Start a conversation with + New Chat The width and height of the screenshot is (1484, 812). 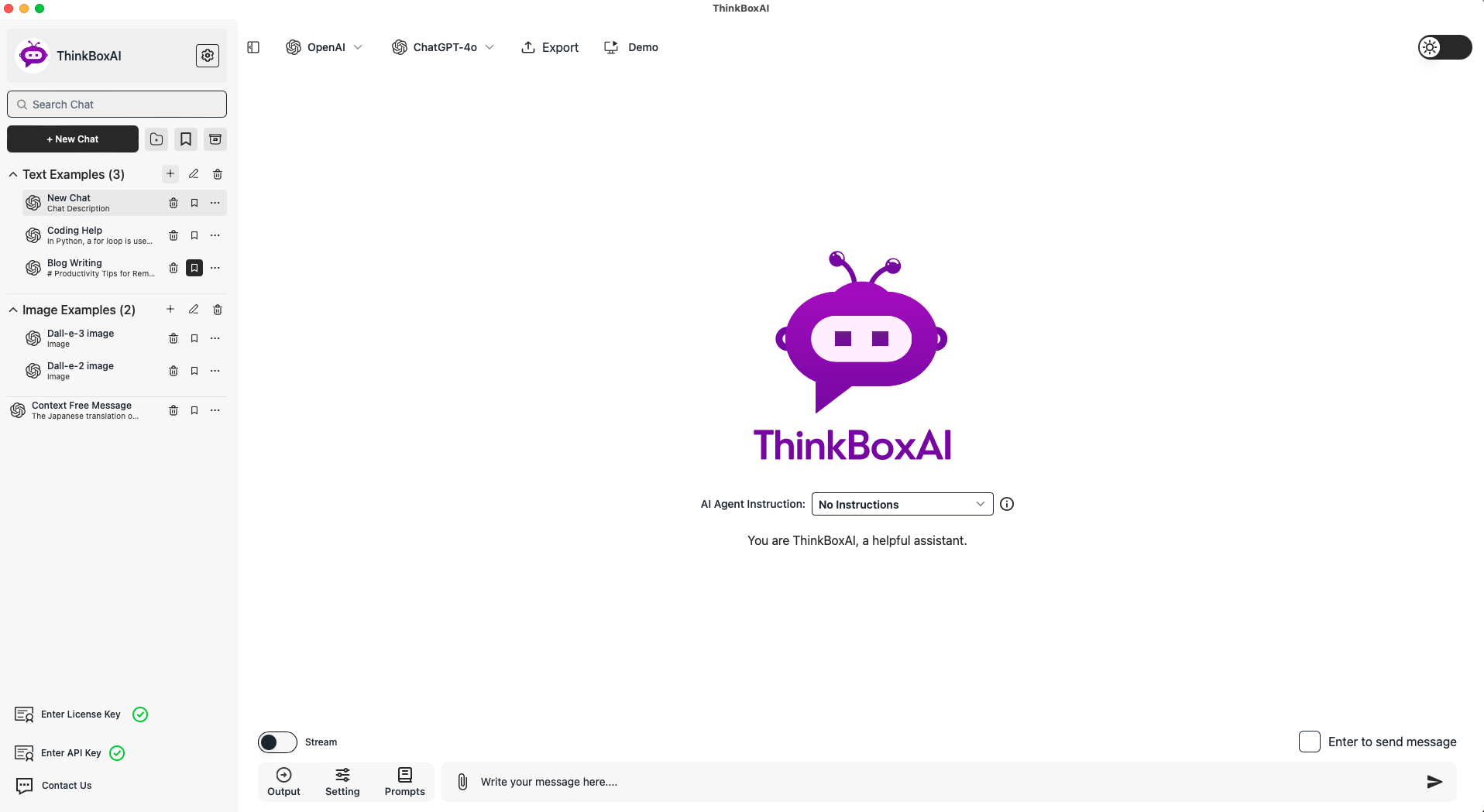pos(73,139)
